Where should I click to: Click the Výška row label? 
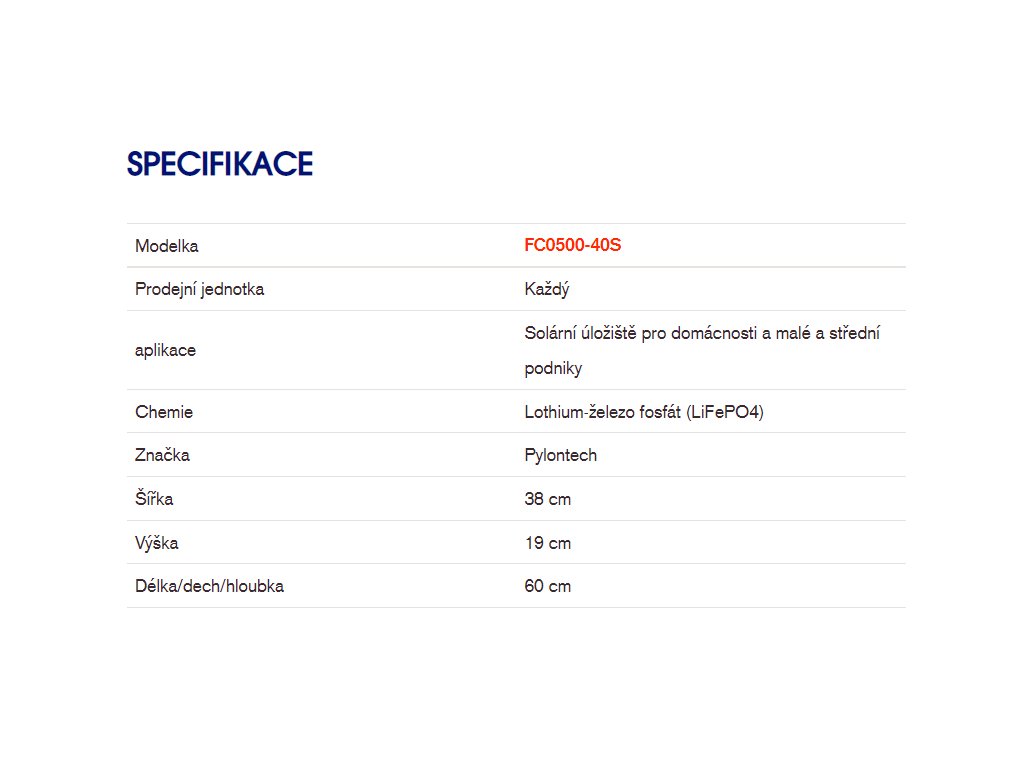pos(157,543)
